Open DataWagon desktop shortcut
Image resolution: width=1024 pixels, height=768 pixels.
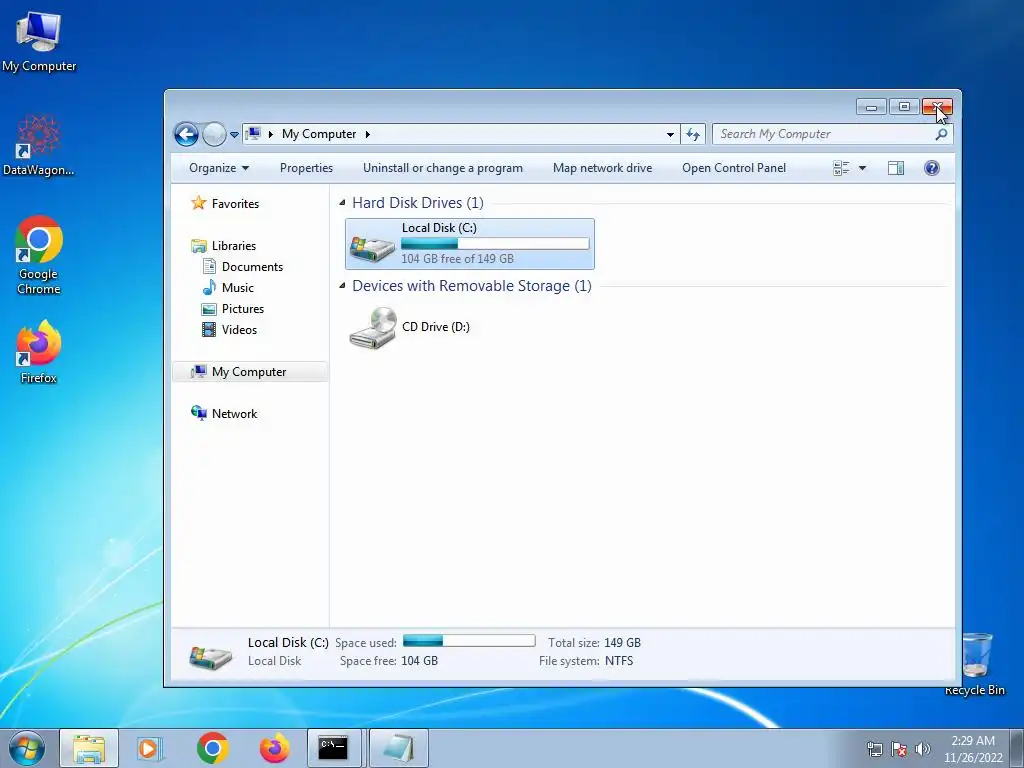pos(39,146)
